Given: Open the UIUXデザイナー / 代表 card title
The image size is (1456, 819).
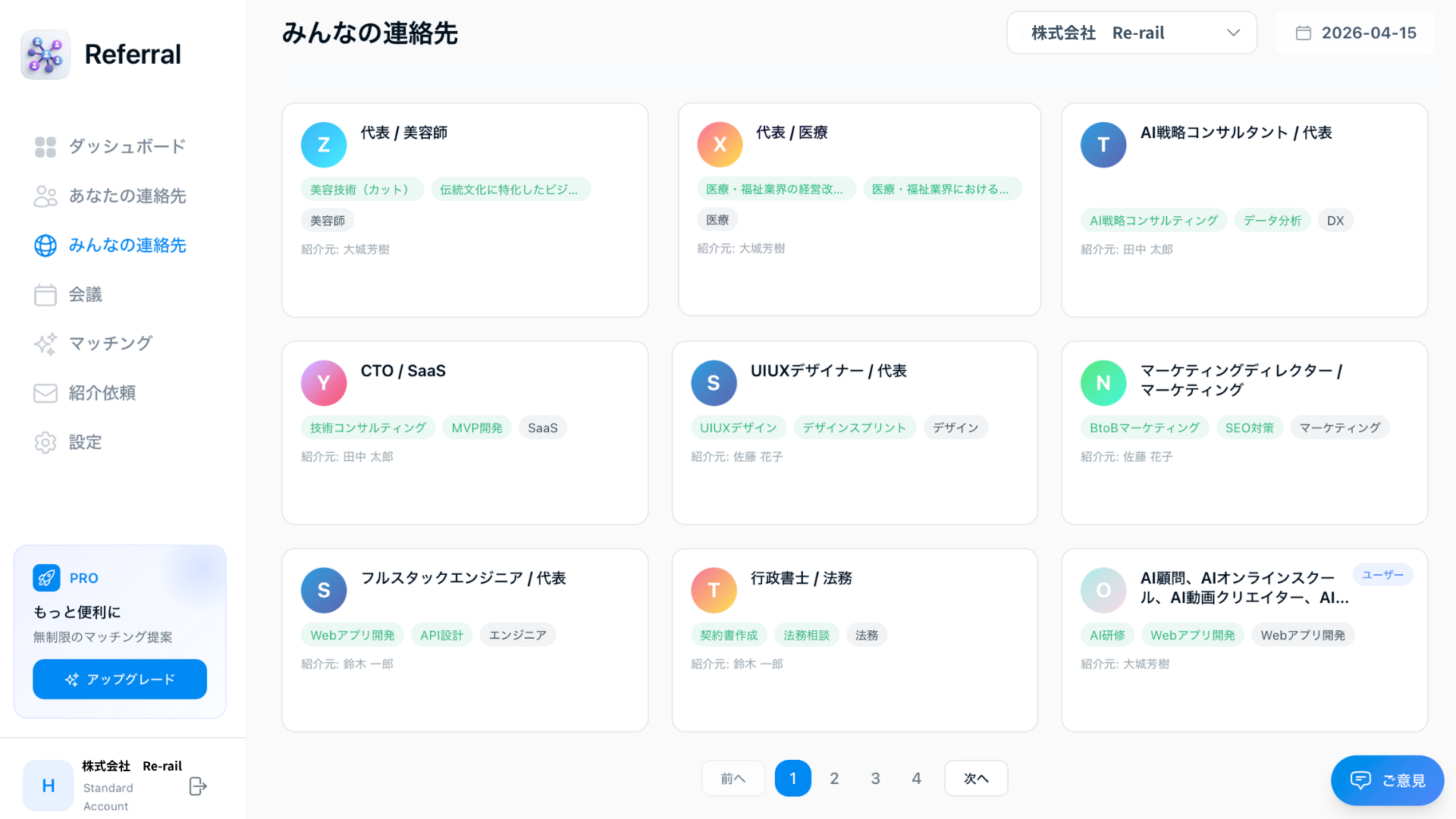Looking at the screenshot, I should (x=828, y=371).
